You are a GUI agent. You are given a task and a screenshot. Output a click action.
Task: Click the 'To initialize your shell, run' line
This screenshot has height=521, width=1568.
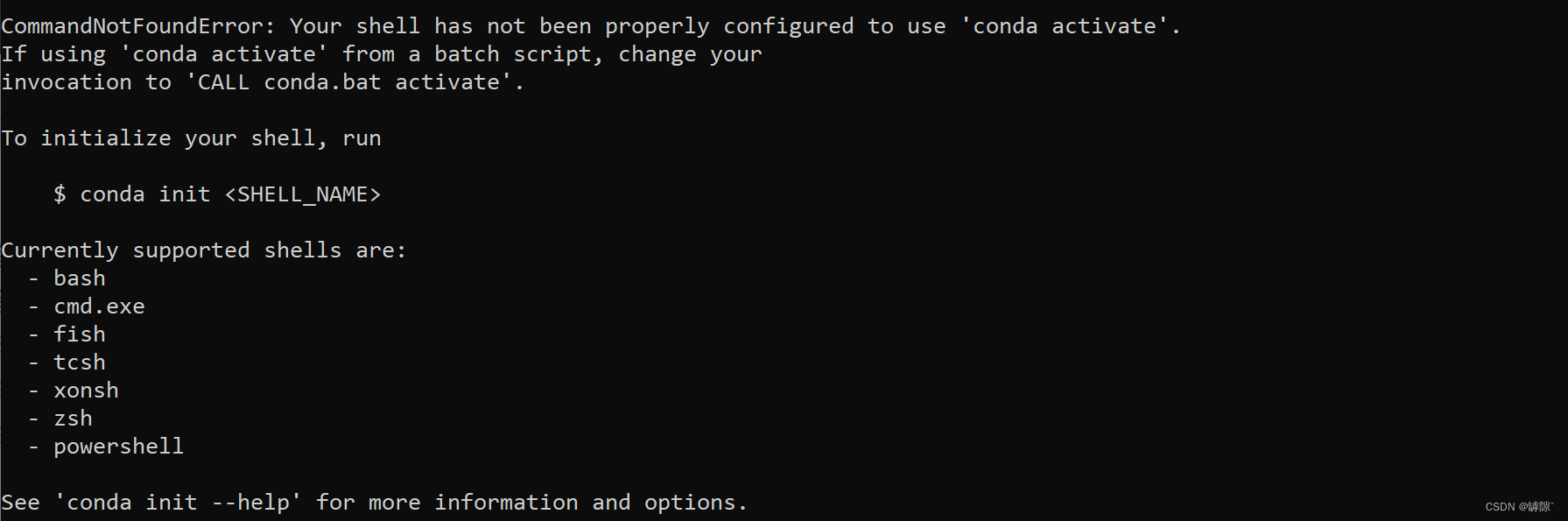pos(192,138)
